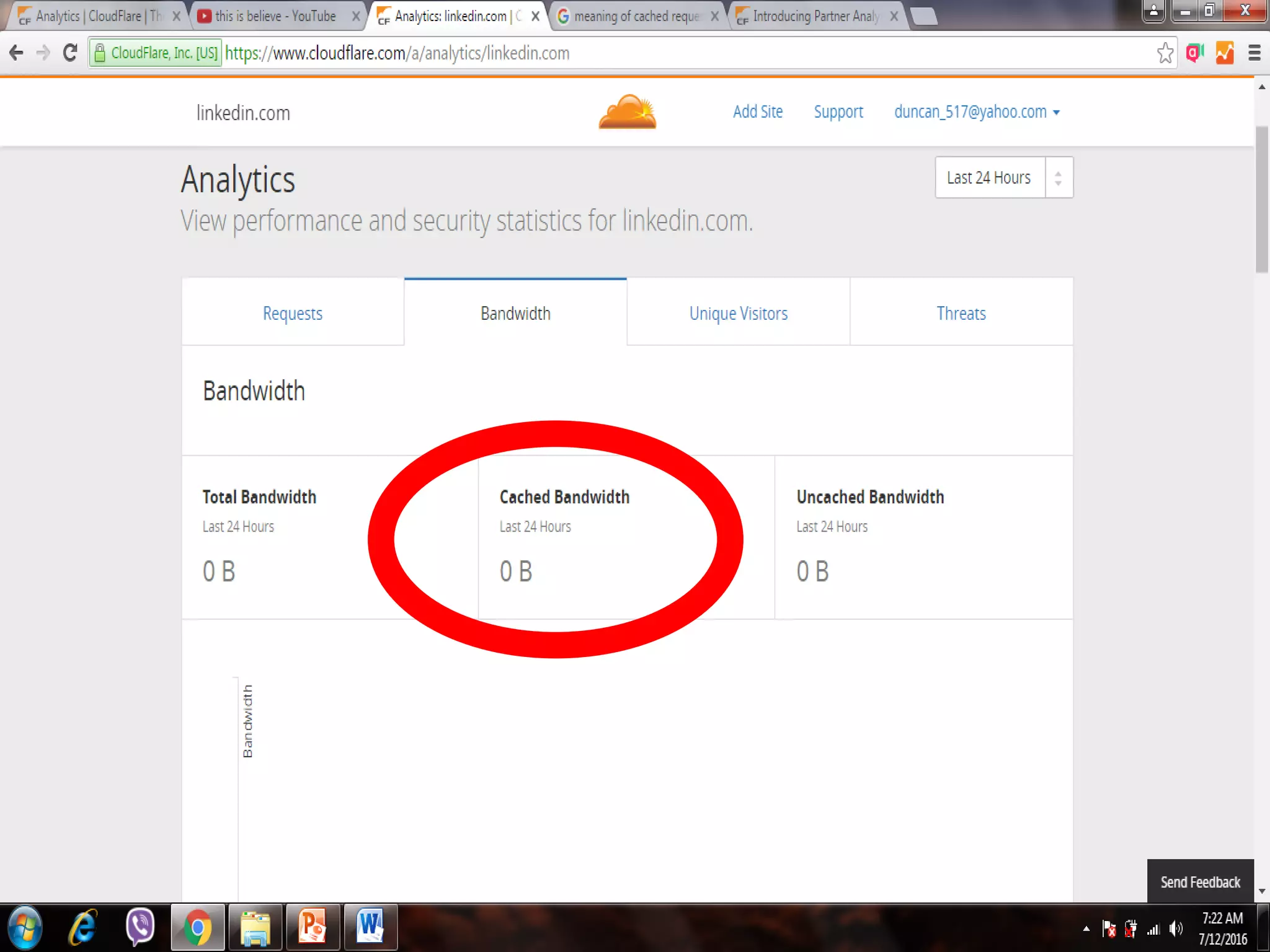The width and height of the screenshot is (1270, 952).
Task: Click the Add Site link
Action: coord(757,112)
